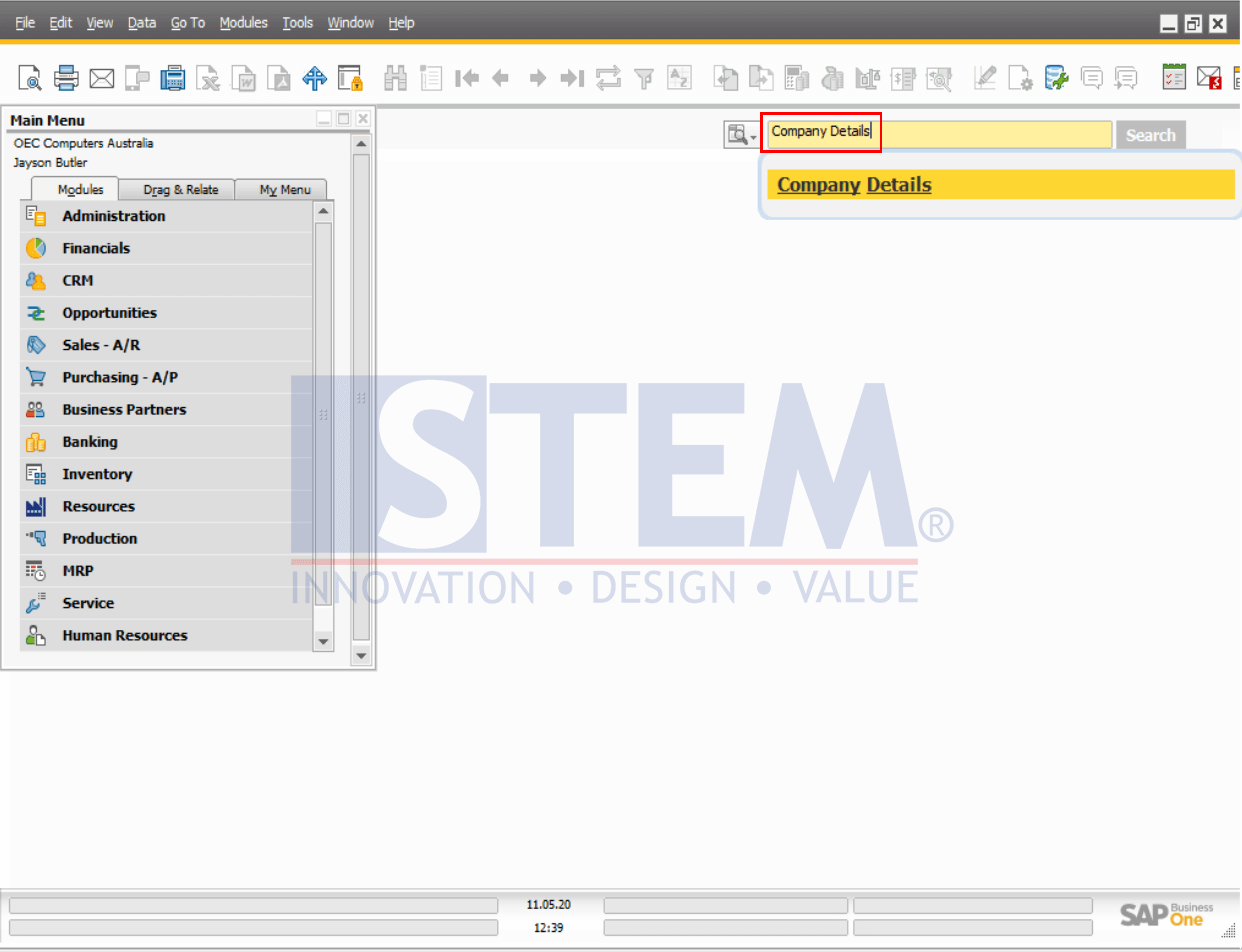Viewport: 1242px width, 952px height.
Task: Go to the Next Record arrow
Action: pos(537,78)
